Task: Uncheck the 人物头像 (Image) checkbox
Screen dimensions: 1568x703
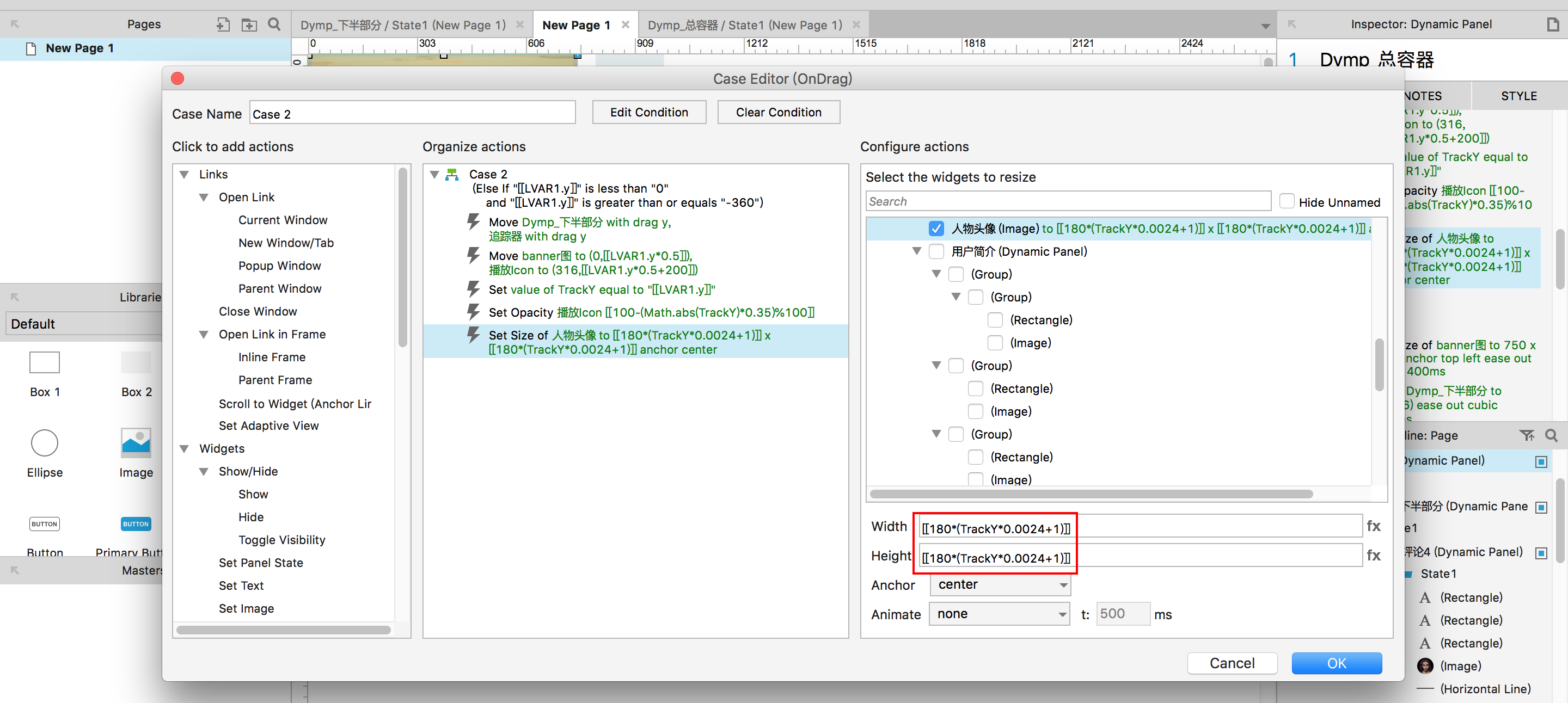Action: tap(936, 229)
